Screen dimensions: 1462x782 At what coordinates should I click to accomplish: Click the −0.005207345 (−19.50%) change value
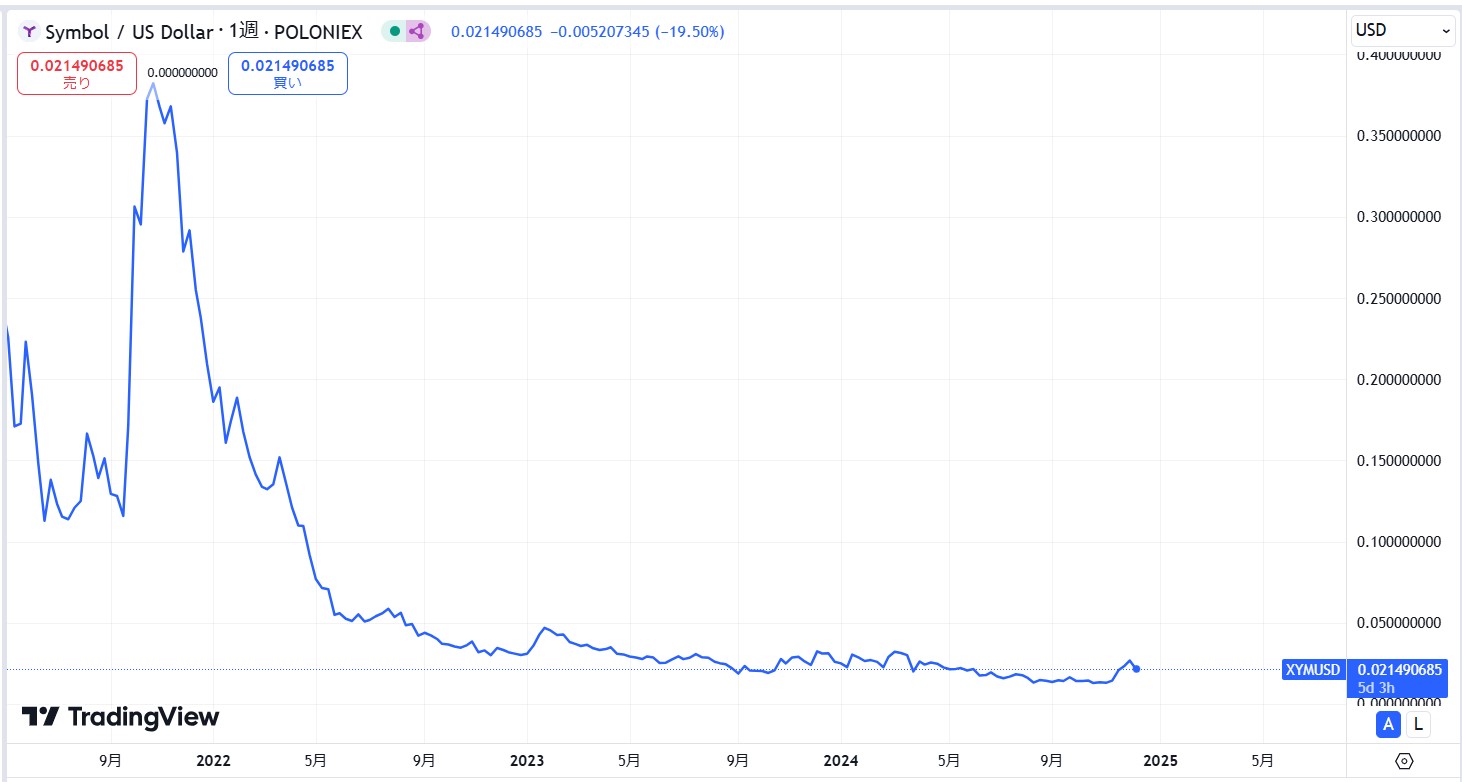pyautogui.click(x=638, y=32)
